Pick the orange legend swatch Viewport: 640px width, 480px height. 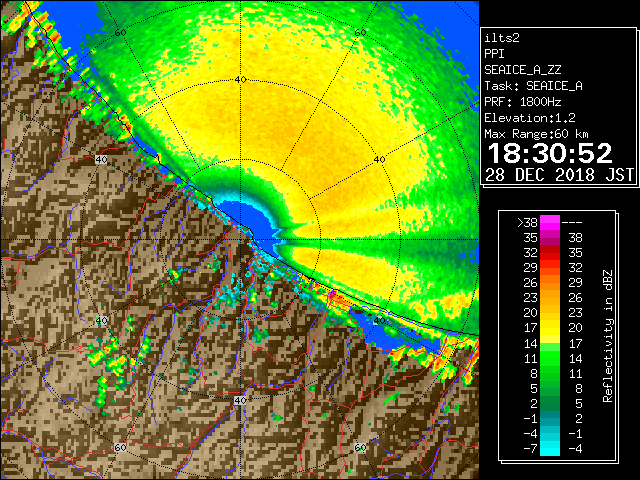click(550, 283)
